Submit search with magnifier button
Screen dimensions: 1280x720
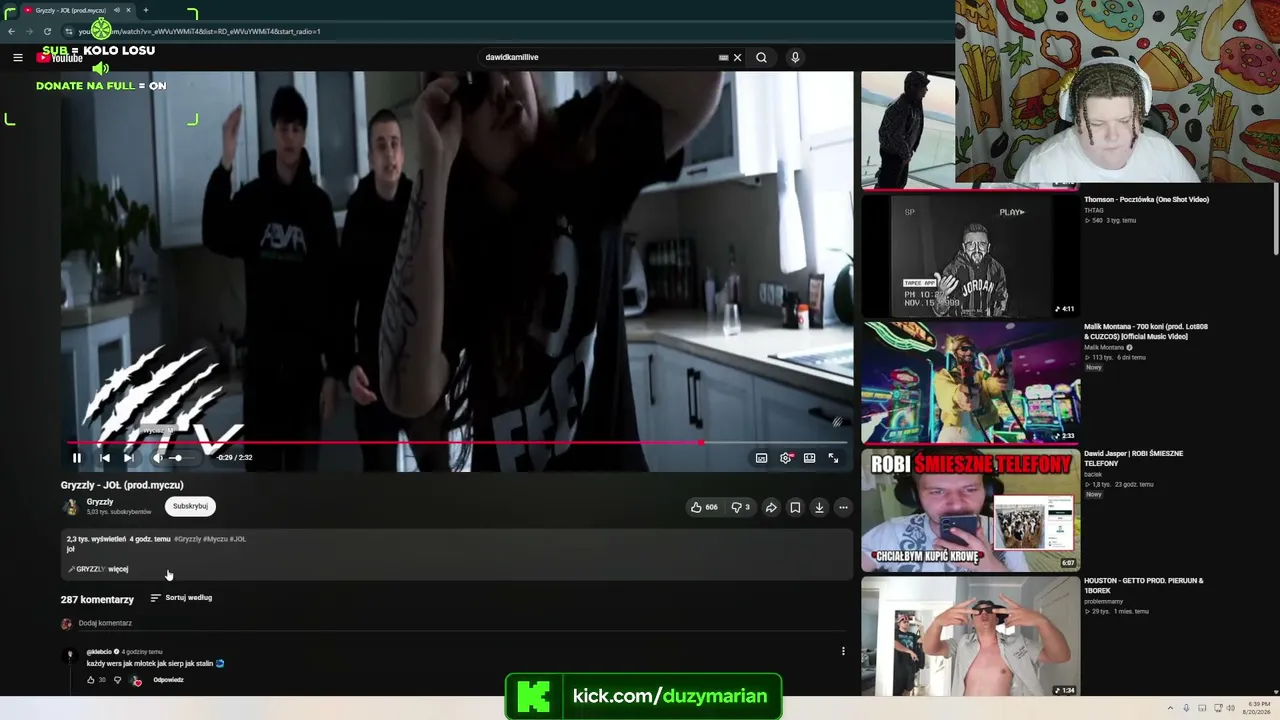(x=761, y=57)
